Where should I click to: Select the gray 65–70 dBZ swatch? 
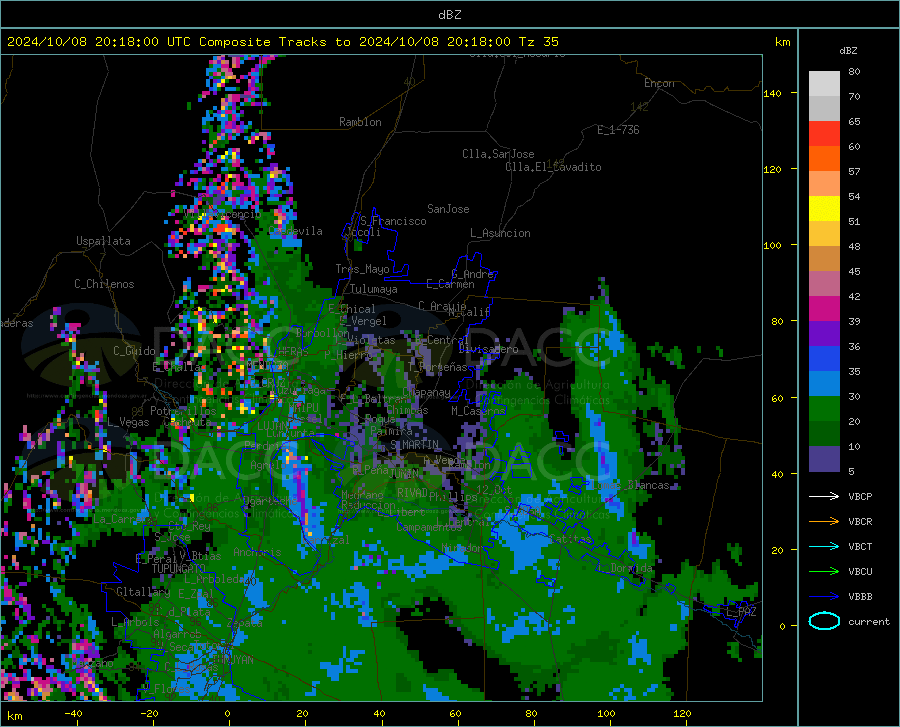[x=824, y=108]
